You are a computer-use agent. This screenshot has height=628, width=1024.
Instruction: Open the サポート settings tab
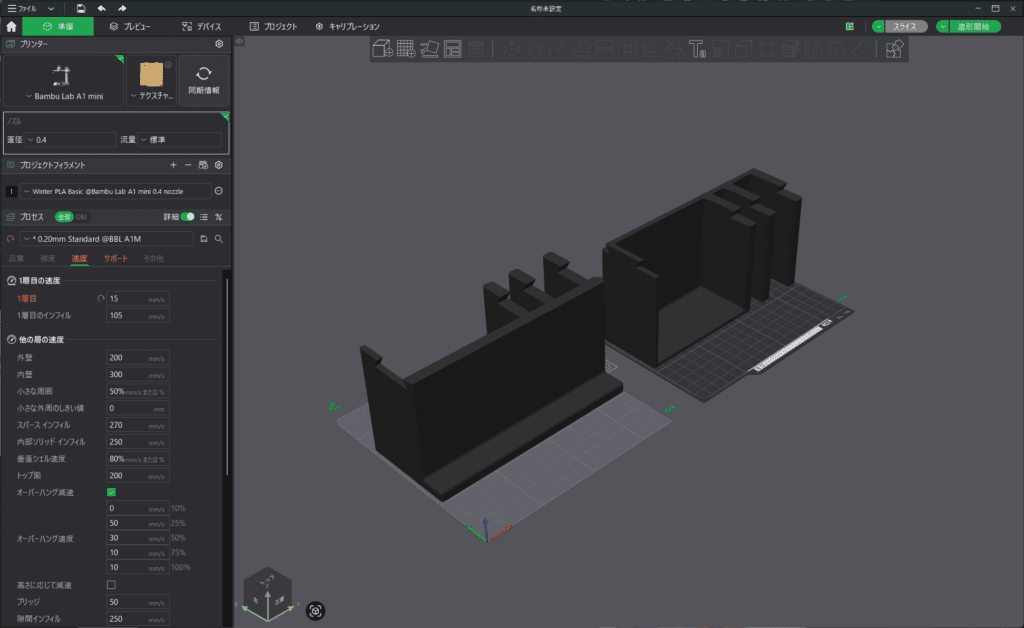point(116,259)
